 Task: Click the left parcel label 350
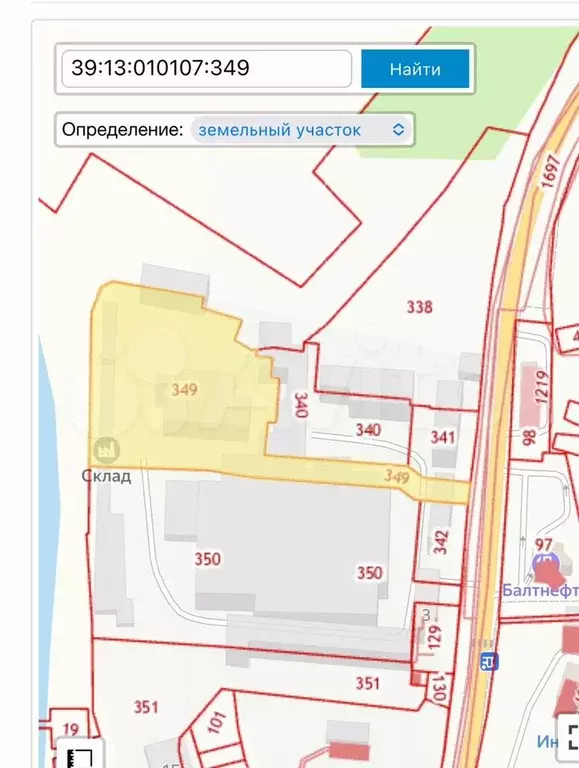pyautogui.click(x=207, y=559)
